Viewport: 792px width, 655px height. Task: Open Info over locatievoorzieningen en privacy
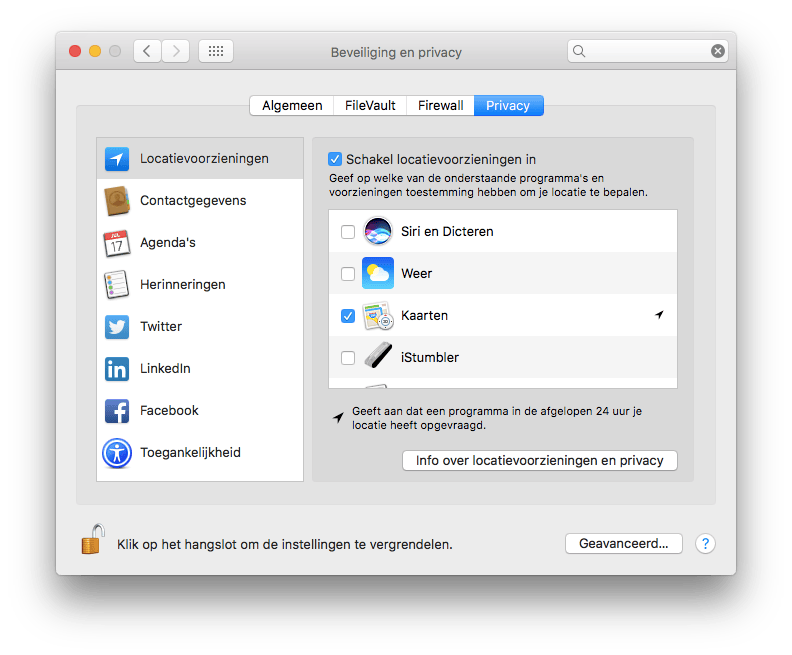pyautogui.click(x=539, y=461)
